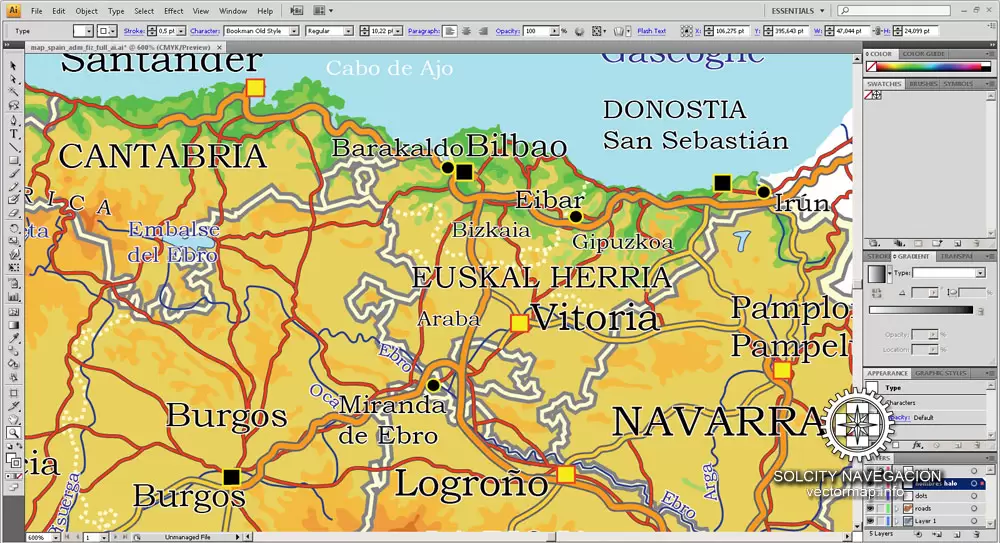Image resolution: width=1000 pixels, height=543 pixels.
Task: Open the stroke weight dropdown
Action: (181, 31)
